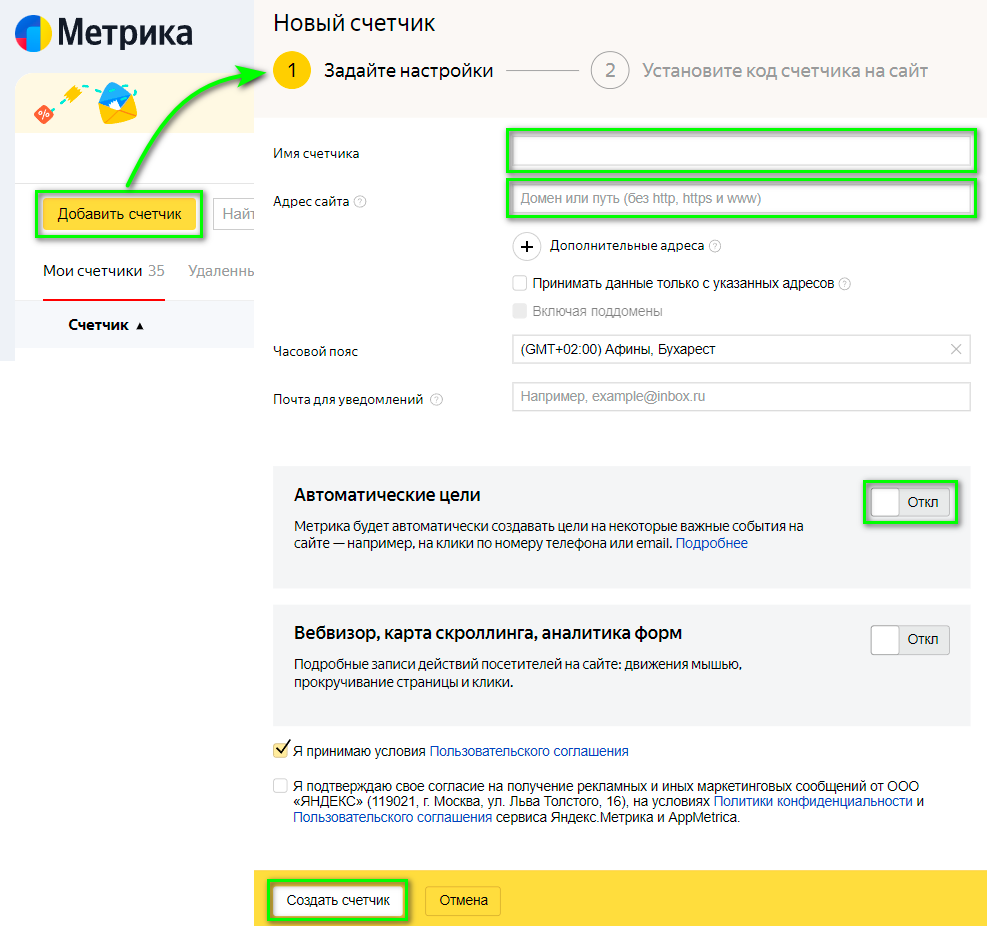Switch to the Удаленные tab
This screenshot has width=987, height=926.
(221, 271)
